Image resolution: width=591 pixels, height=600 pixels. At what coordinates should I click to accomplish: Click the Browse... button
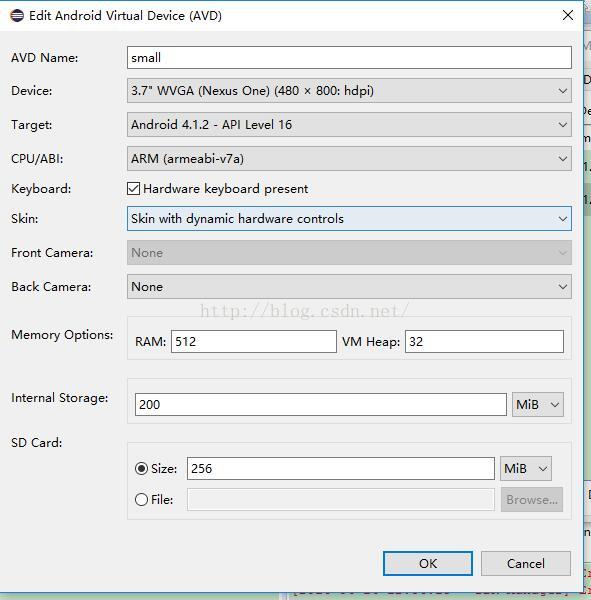532,499
